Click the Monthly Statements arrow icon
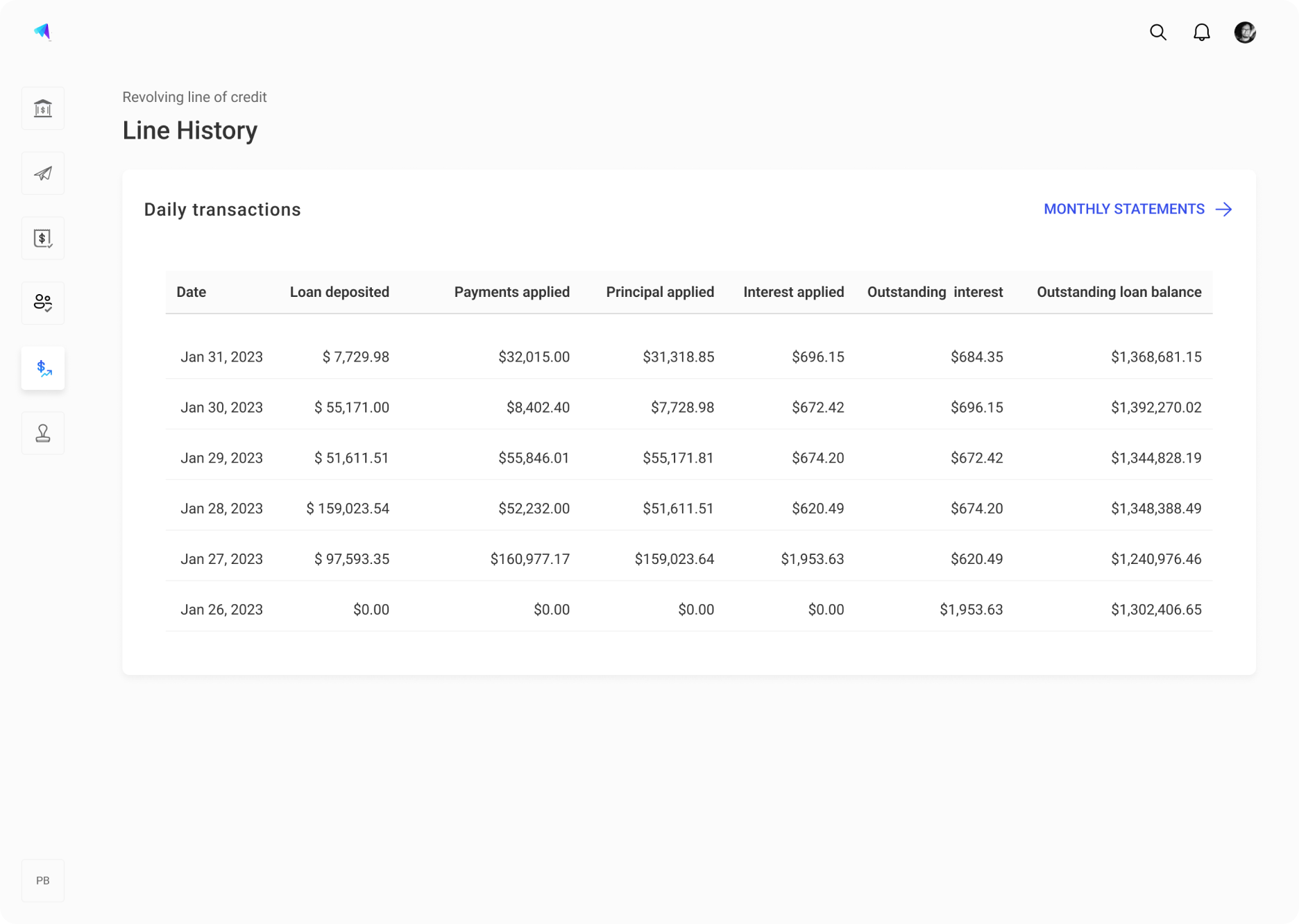This screenshot has width=1299, height=924. 1225,209
